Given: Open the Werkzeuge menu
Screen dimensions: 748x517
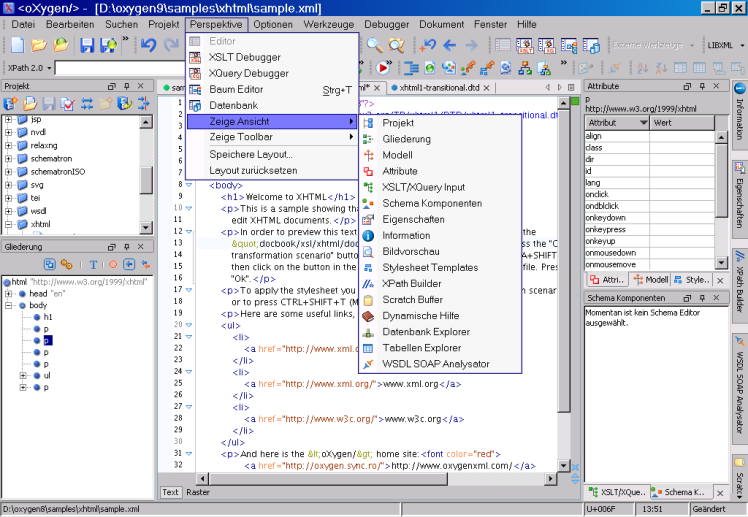Looking at the screenshot, I should pyautogui.click(x=329, y=24).
